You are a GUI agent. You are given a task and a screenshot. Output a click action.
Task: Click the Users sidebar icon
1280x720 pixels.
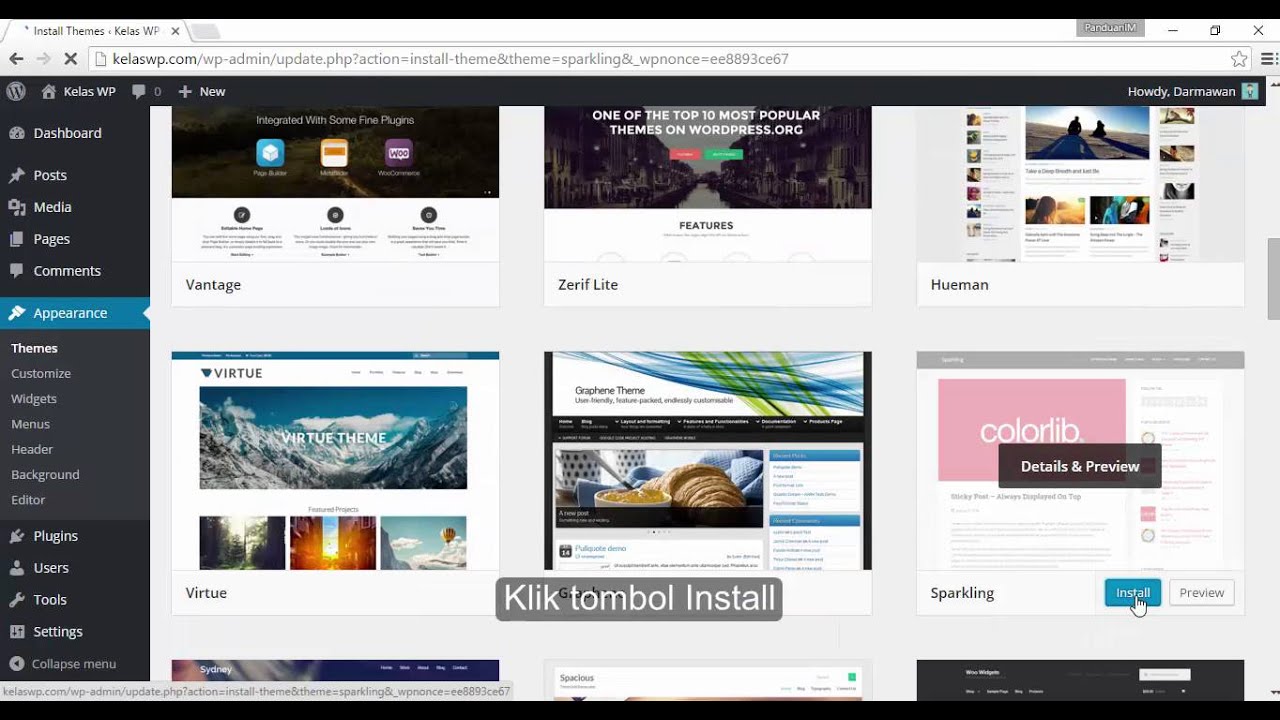pos(16,568)
